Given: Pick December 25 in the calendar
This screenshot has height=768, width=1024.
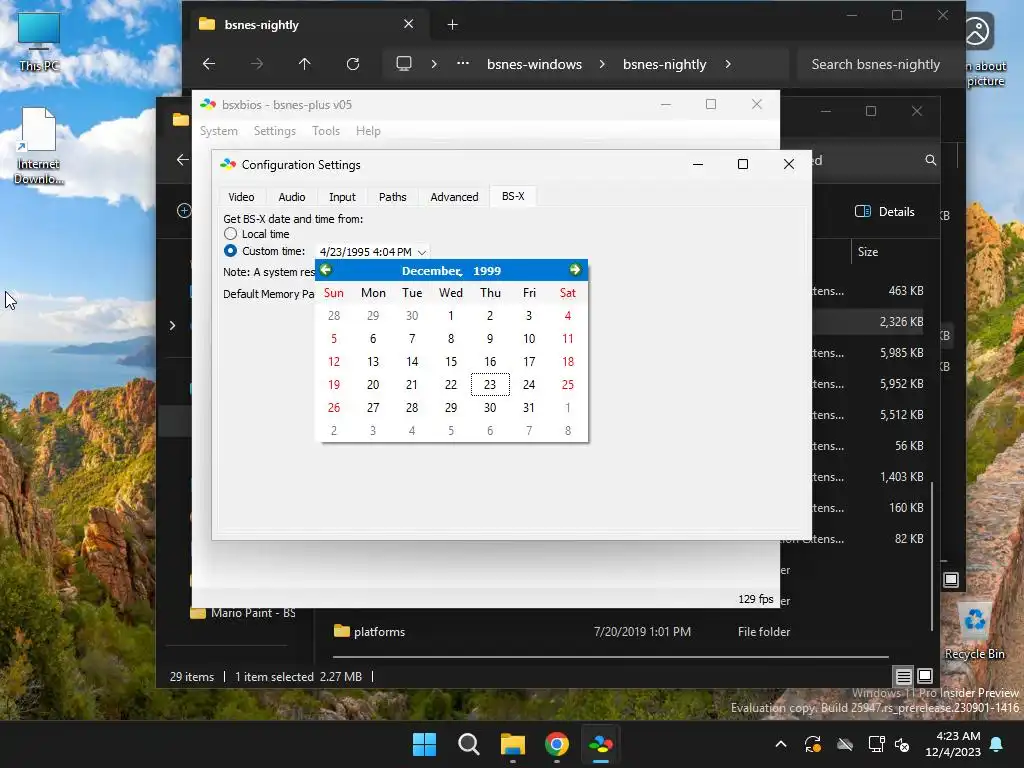Looking at the screenshot, I should click(x=568, y=385).
